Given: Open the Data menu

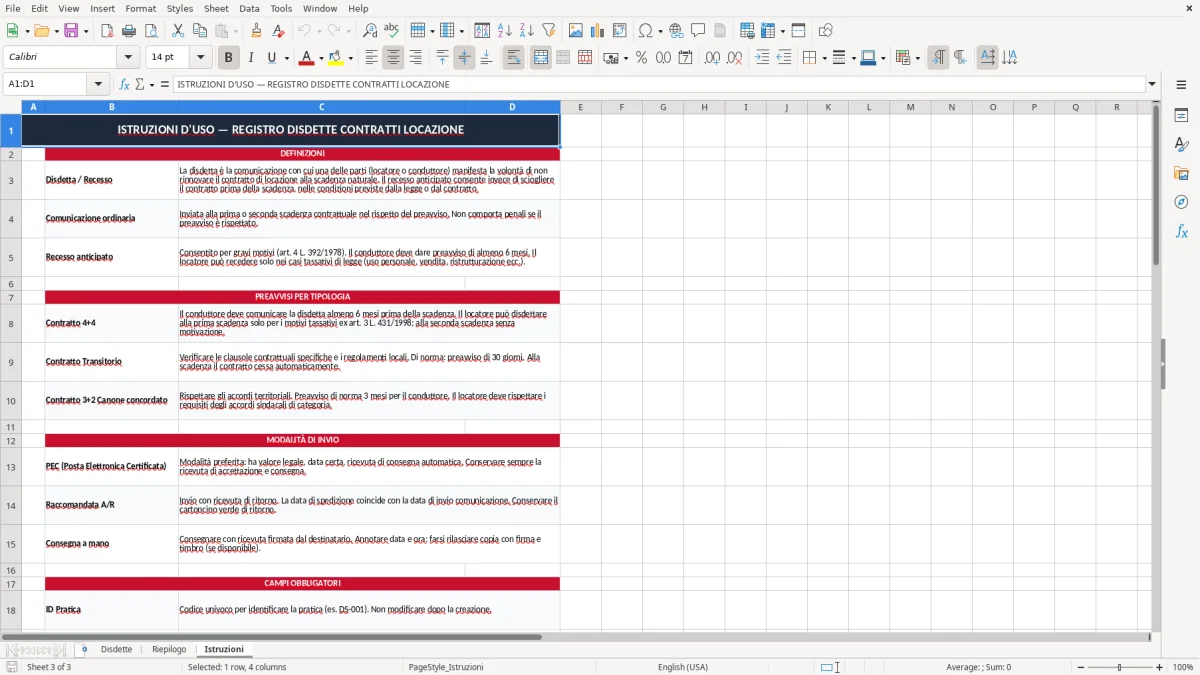Looking at the screenshot, I should pyautogui.click(x=249, y=8).
